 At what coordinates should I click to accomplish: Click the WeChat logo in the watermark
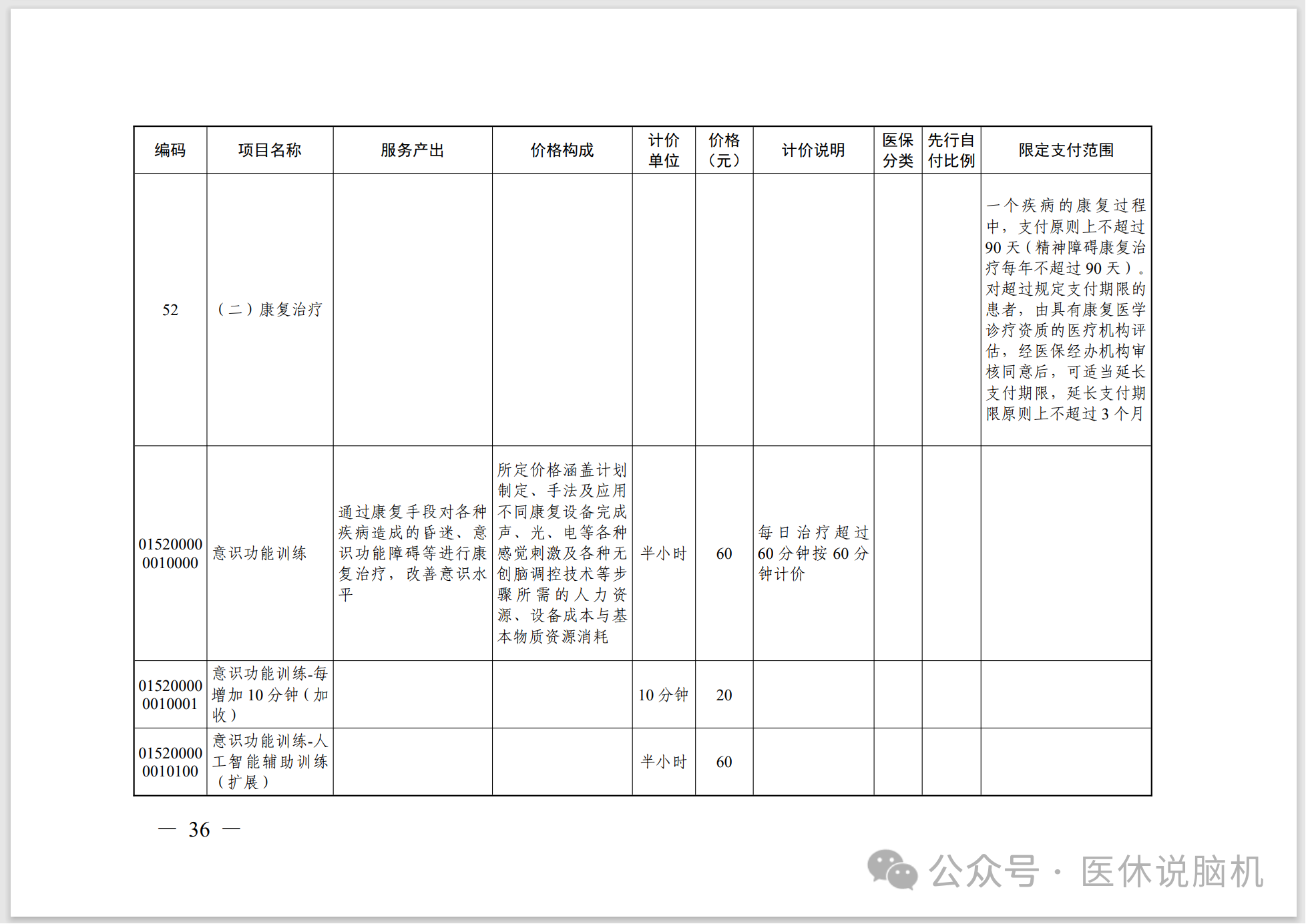[x=891, y=870]
